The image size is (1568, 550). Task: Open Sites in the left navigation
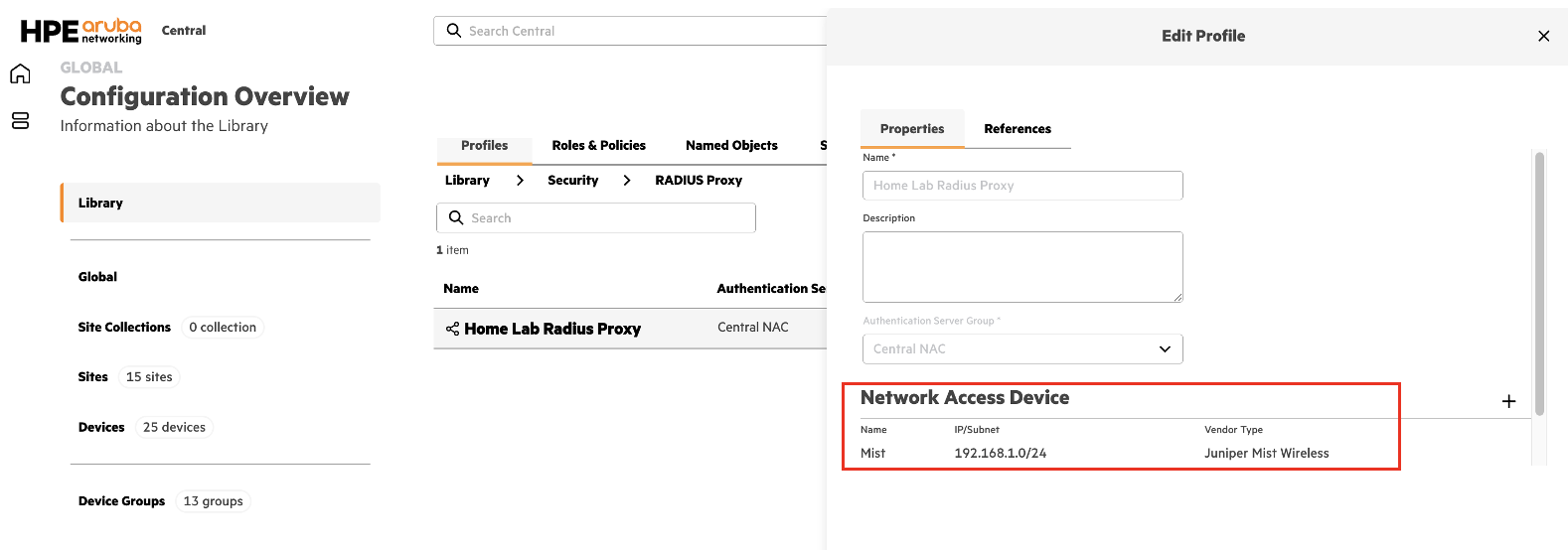(93, 376)
